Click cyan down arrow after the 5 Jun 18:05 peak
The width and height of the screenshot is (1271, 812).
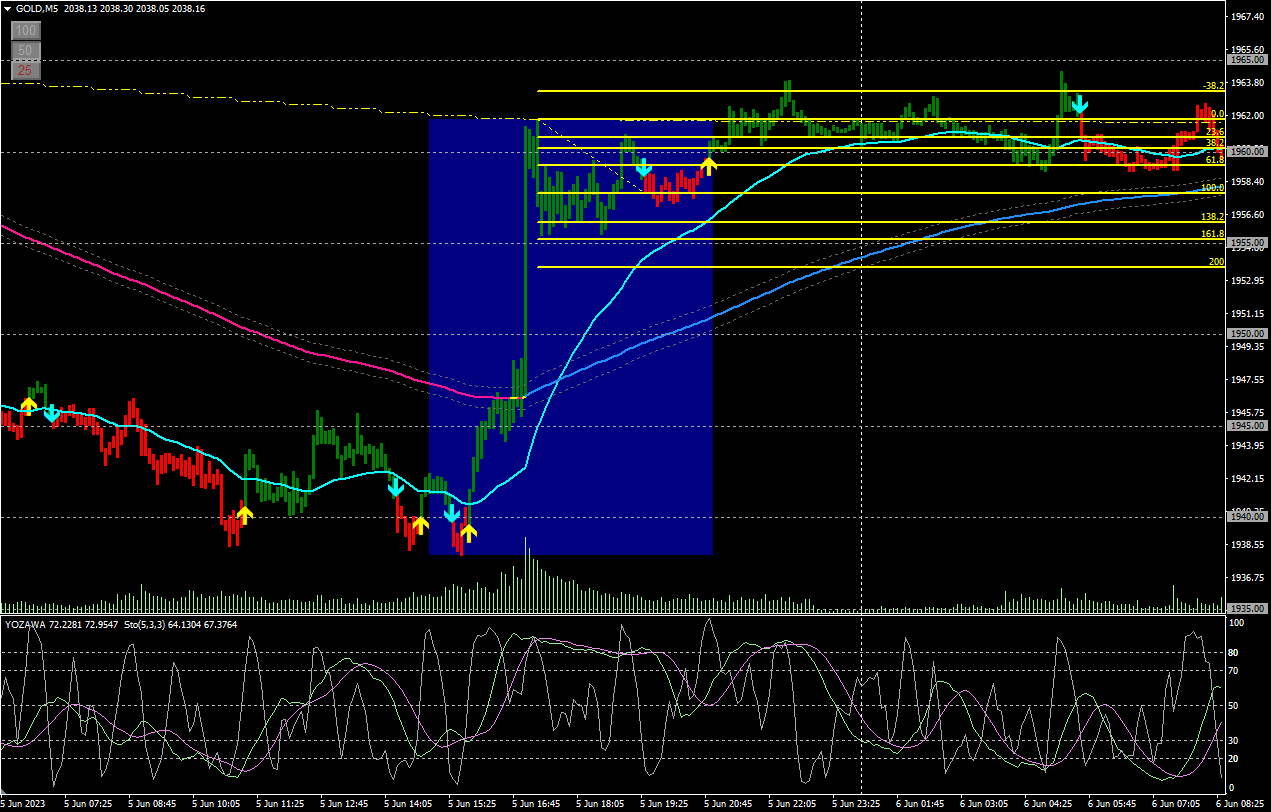point(644,167)
